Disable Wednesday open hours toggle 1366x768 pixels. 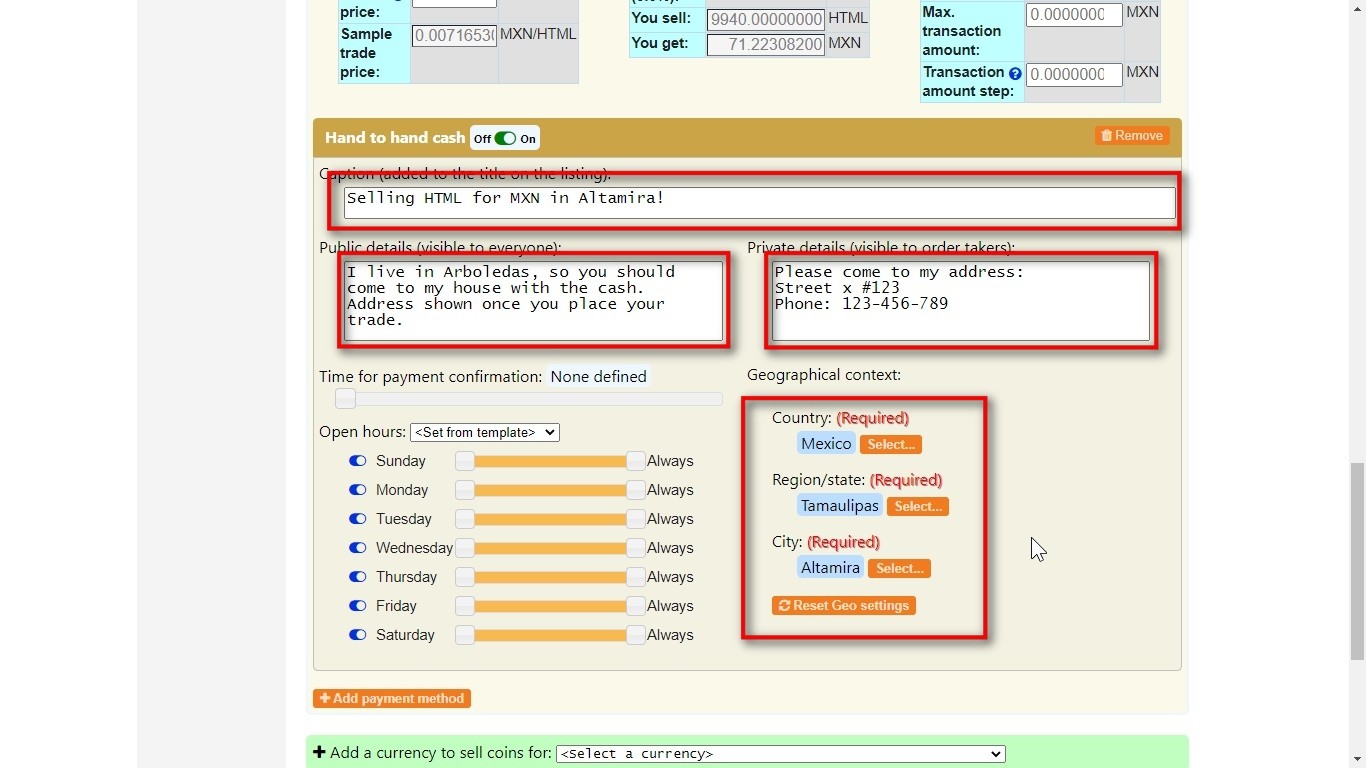(357, 548)
